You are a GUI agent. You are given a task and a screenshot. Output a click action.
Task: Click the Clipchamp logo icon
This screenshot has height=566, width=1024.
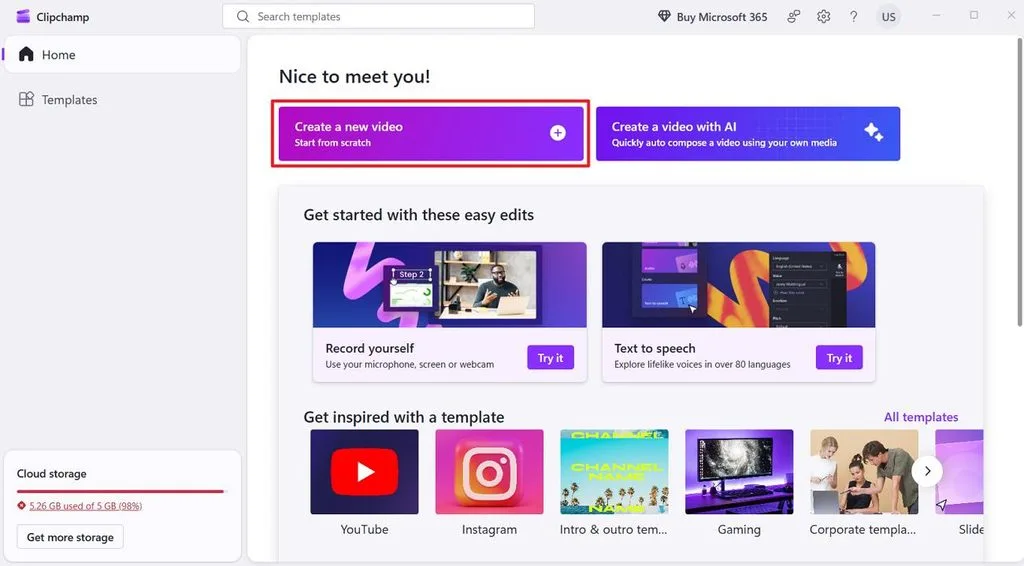click(x=23, y=16)
